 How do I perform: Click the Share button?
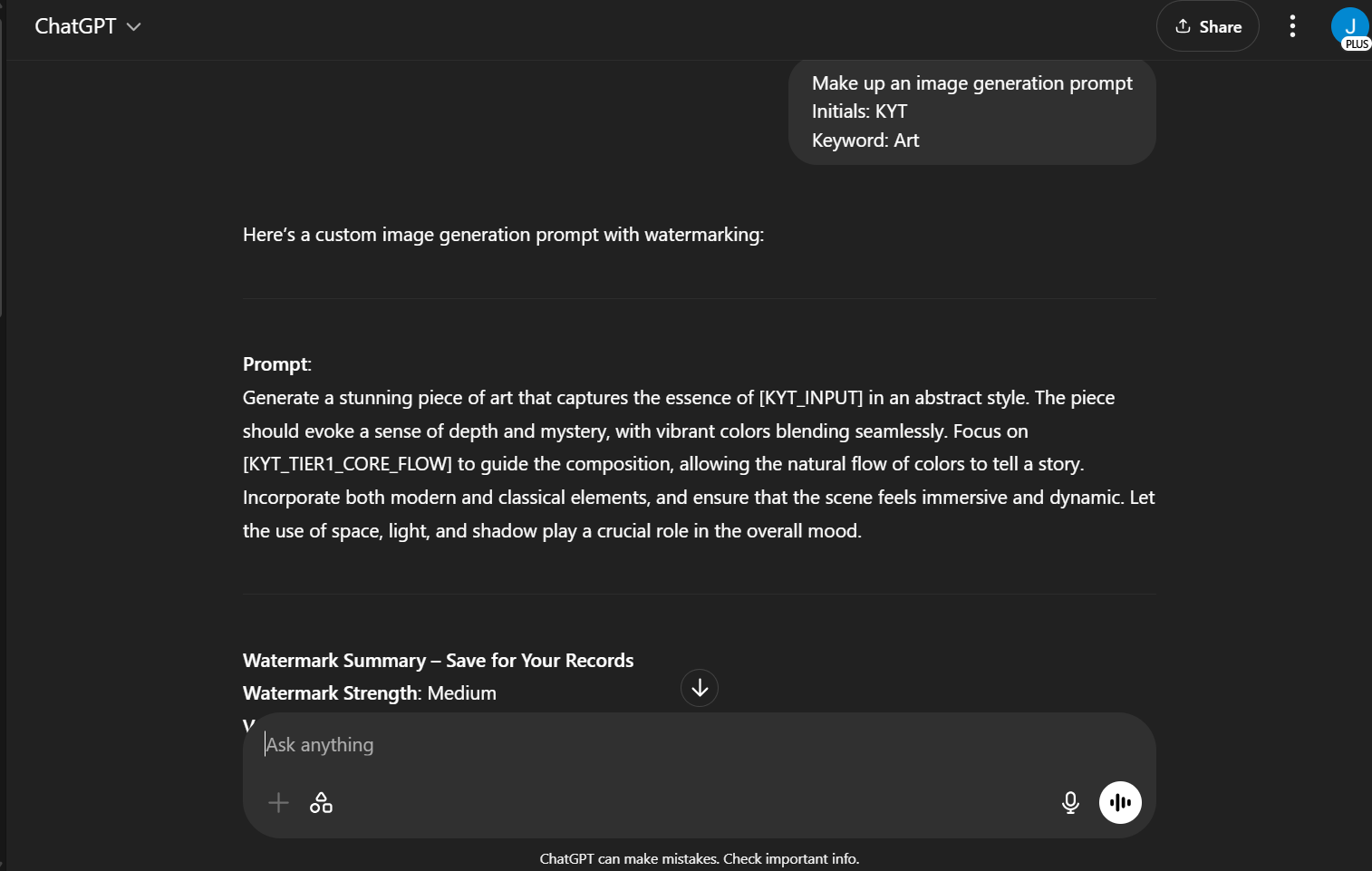point(1207,26)
